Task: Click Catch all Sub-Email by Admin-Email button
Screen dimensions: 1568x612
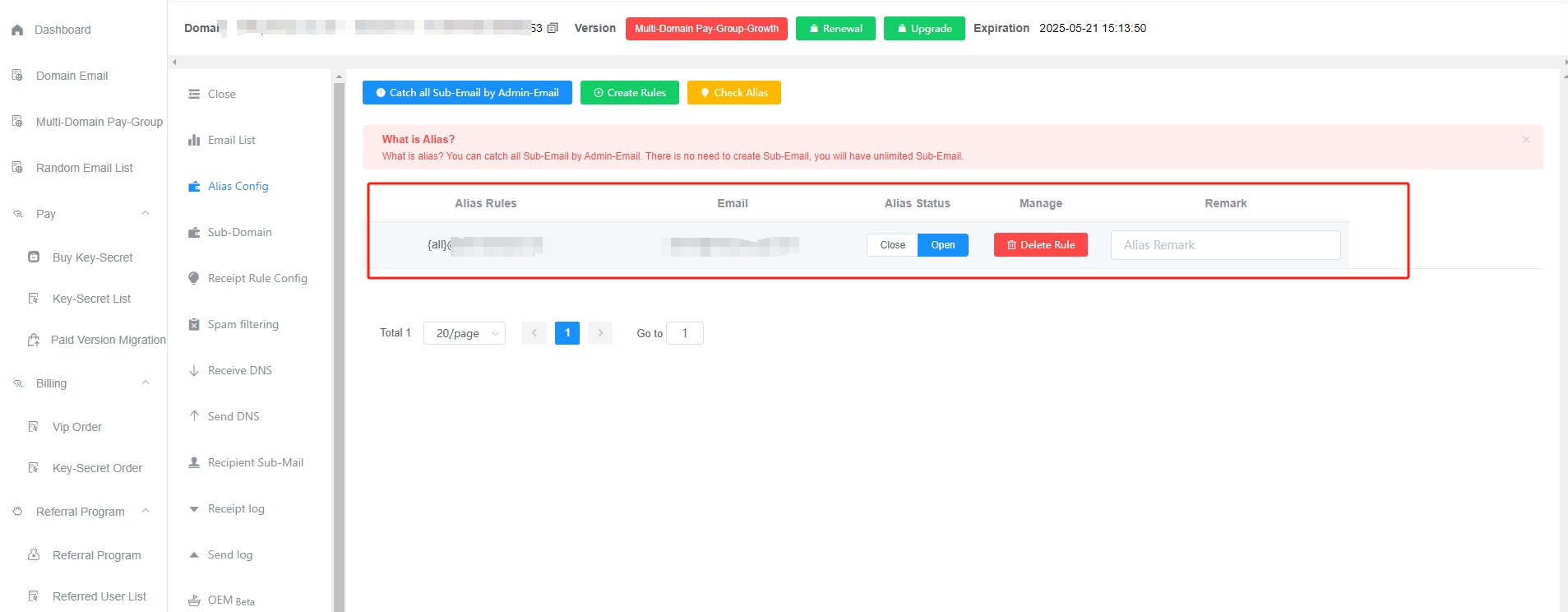Action: pos(467,93)
